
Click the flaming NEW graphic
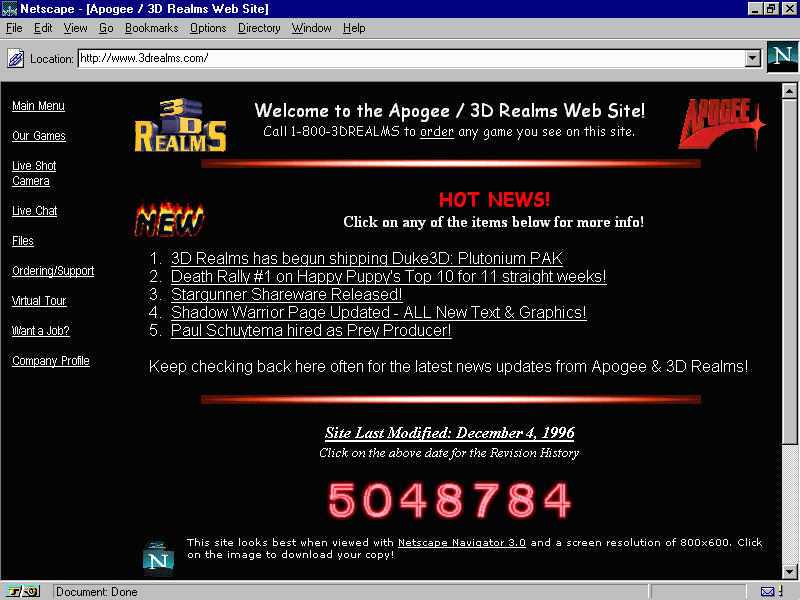169,219
